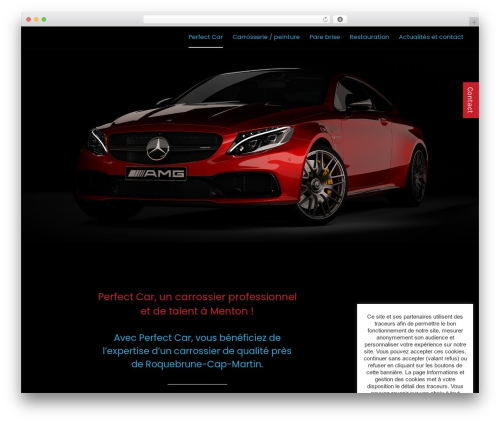
Task: Click text 'et de talent à Menton !'
Action: pos(197,311)
